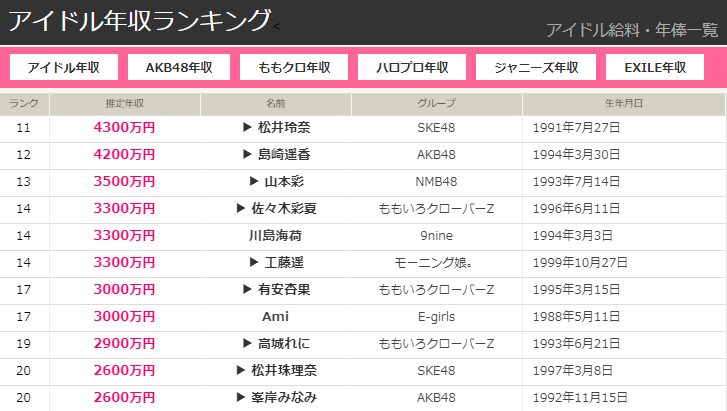Click the アイドル給料・年俸一覧 header text
The height and width of the screenshot is (411, 727).
click(632, 30)
